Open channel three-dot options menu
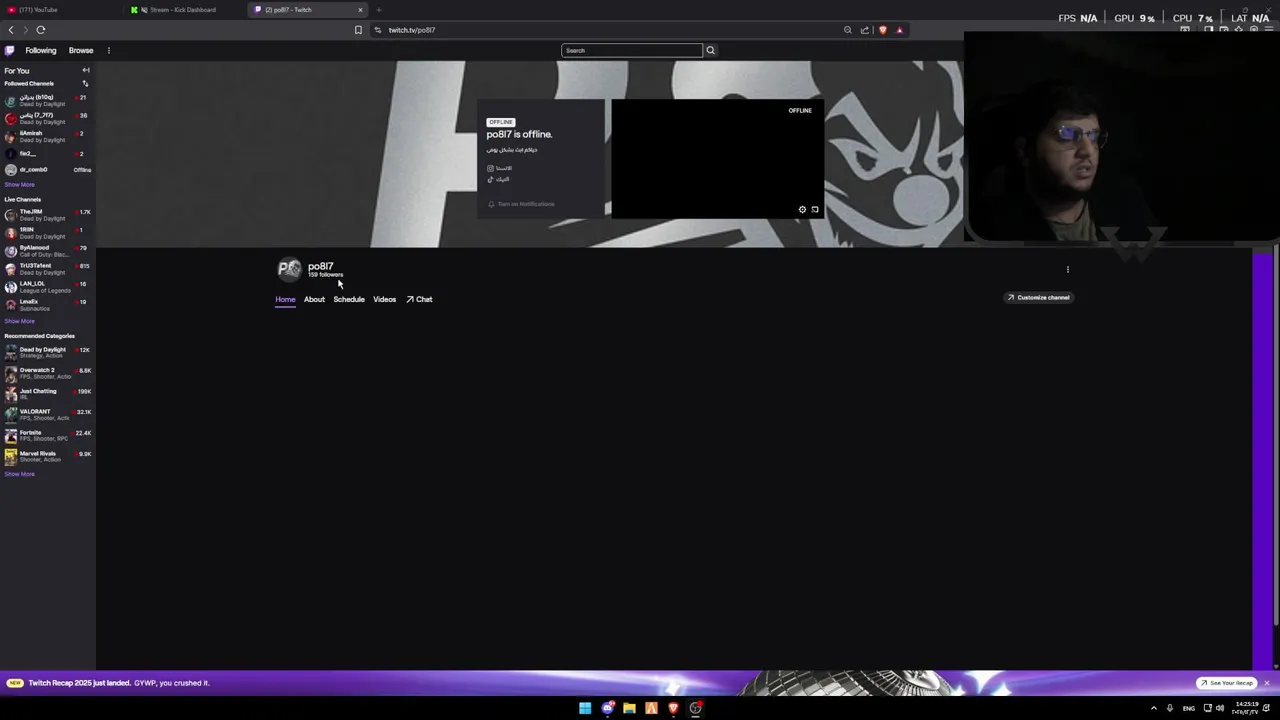 tap(1068, 269)
